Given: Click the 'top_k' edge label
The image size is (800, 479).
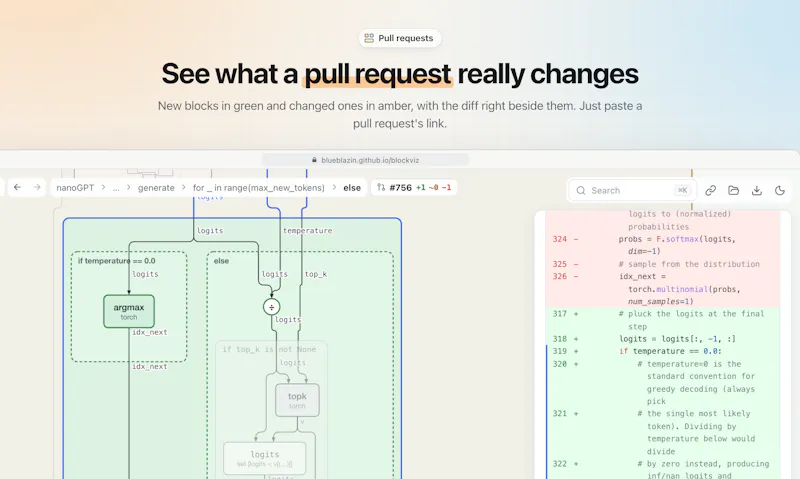Looking at the screenshot, I should pos(316,274).
